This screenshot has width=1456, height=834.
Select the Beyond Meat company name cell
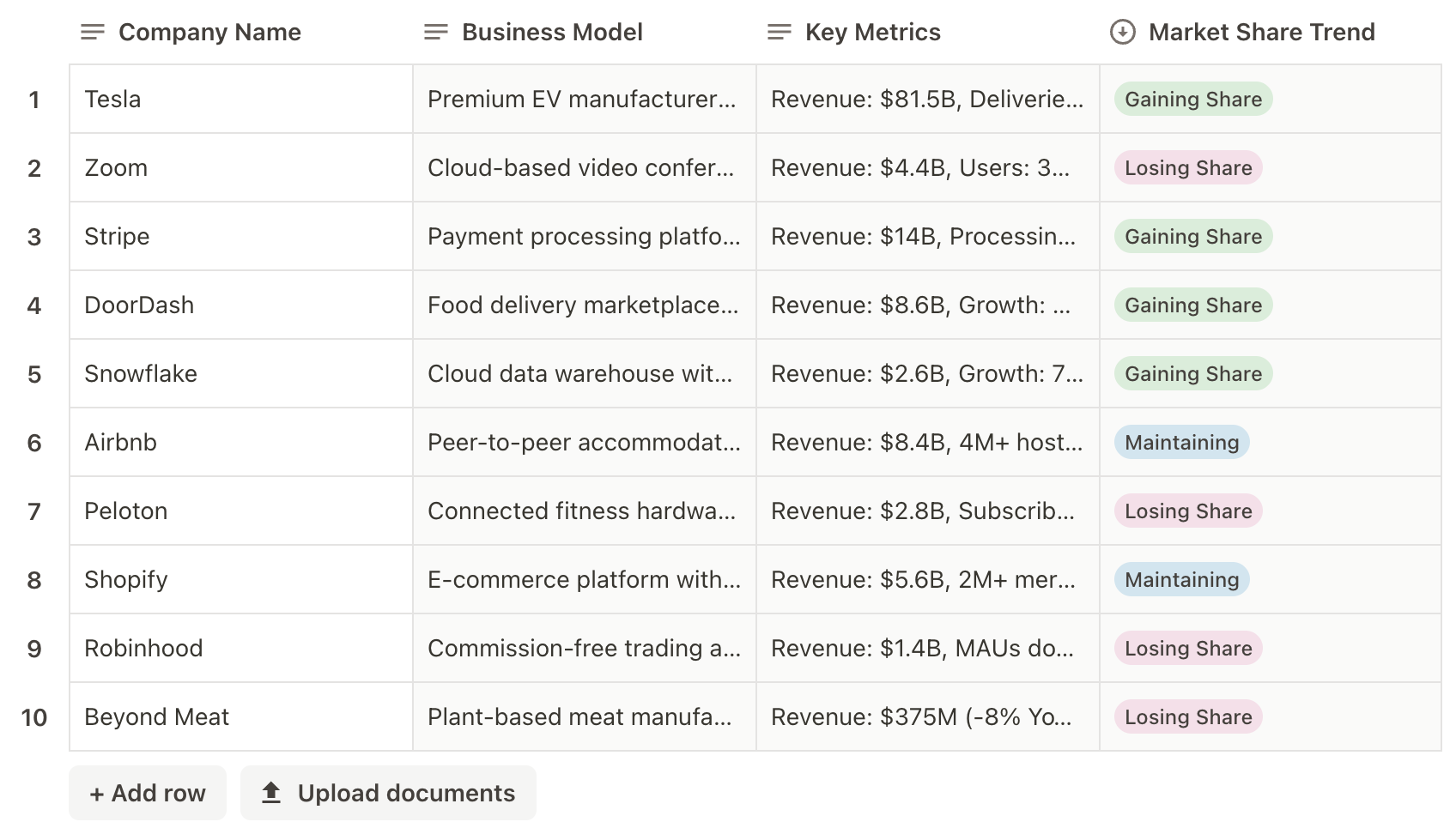[x=241, y=716]
